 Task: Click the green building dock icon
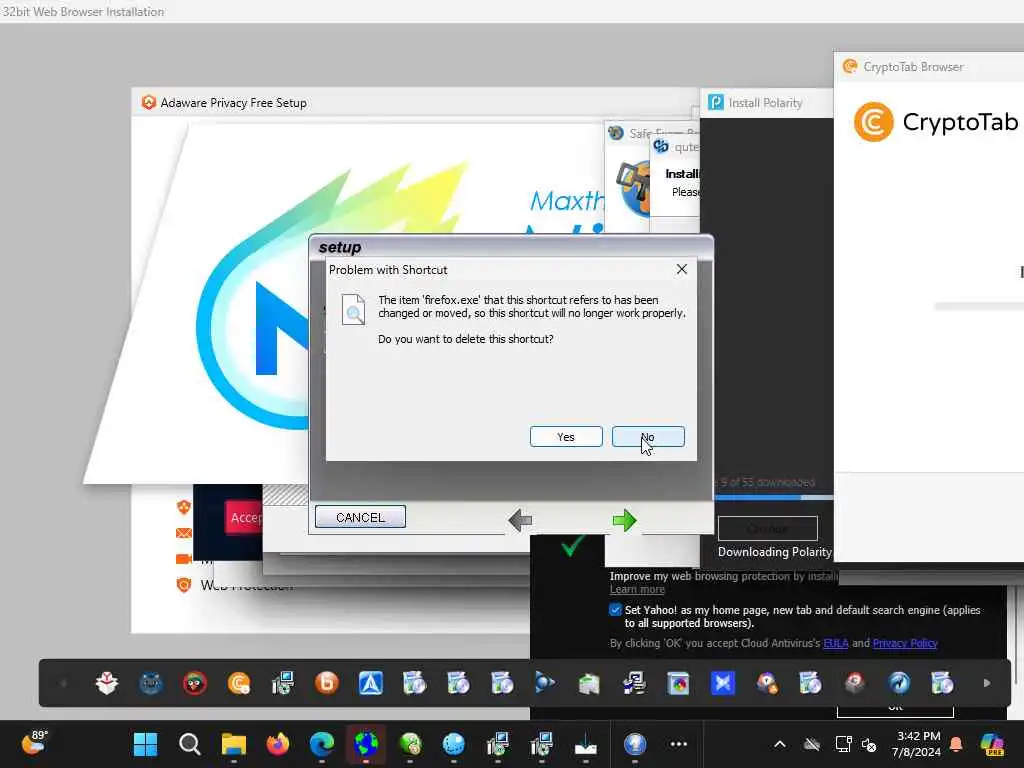[588, 683]
